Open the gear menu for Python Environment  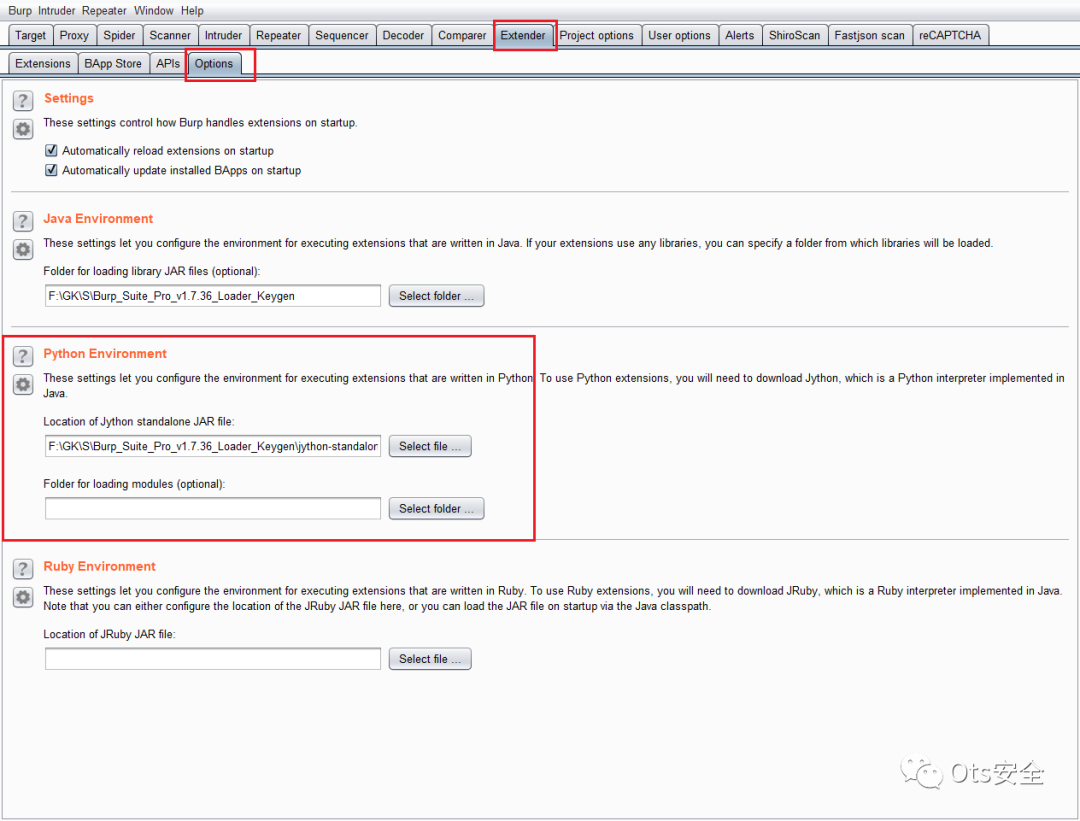23,385
